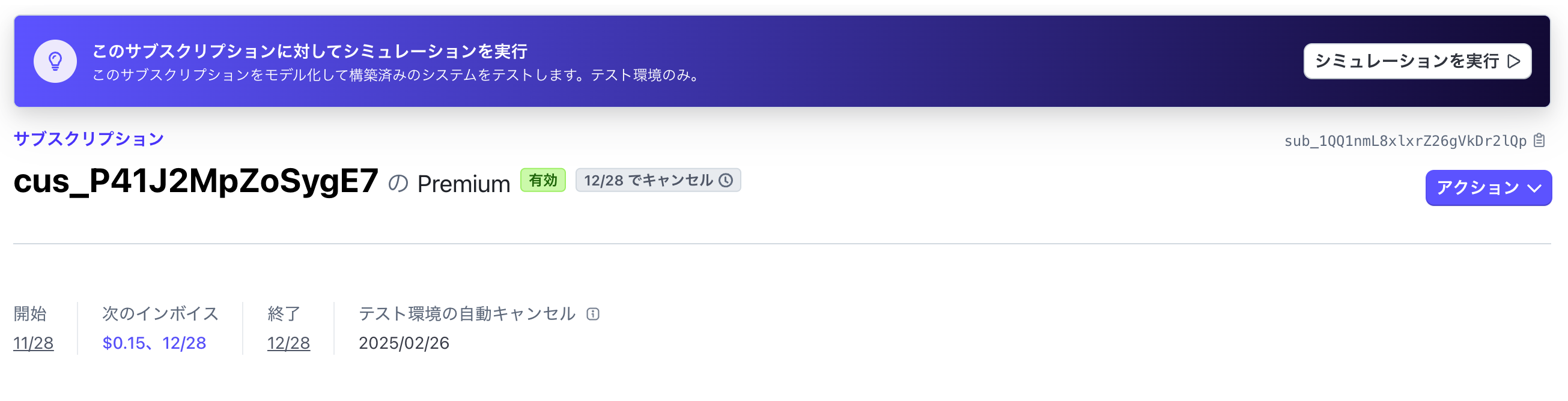Viewport: 1568px width, 401px height.
Task: Click the info icon next to テスト環境の自動キャンセル
Action: 594,314
